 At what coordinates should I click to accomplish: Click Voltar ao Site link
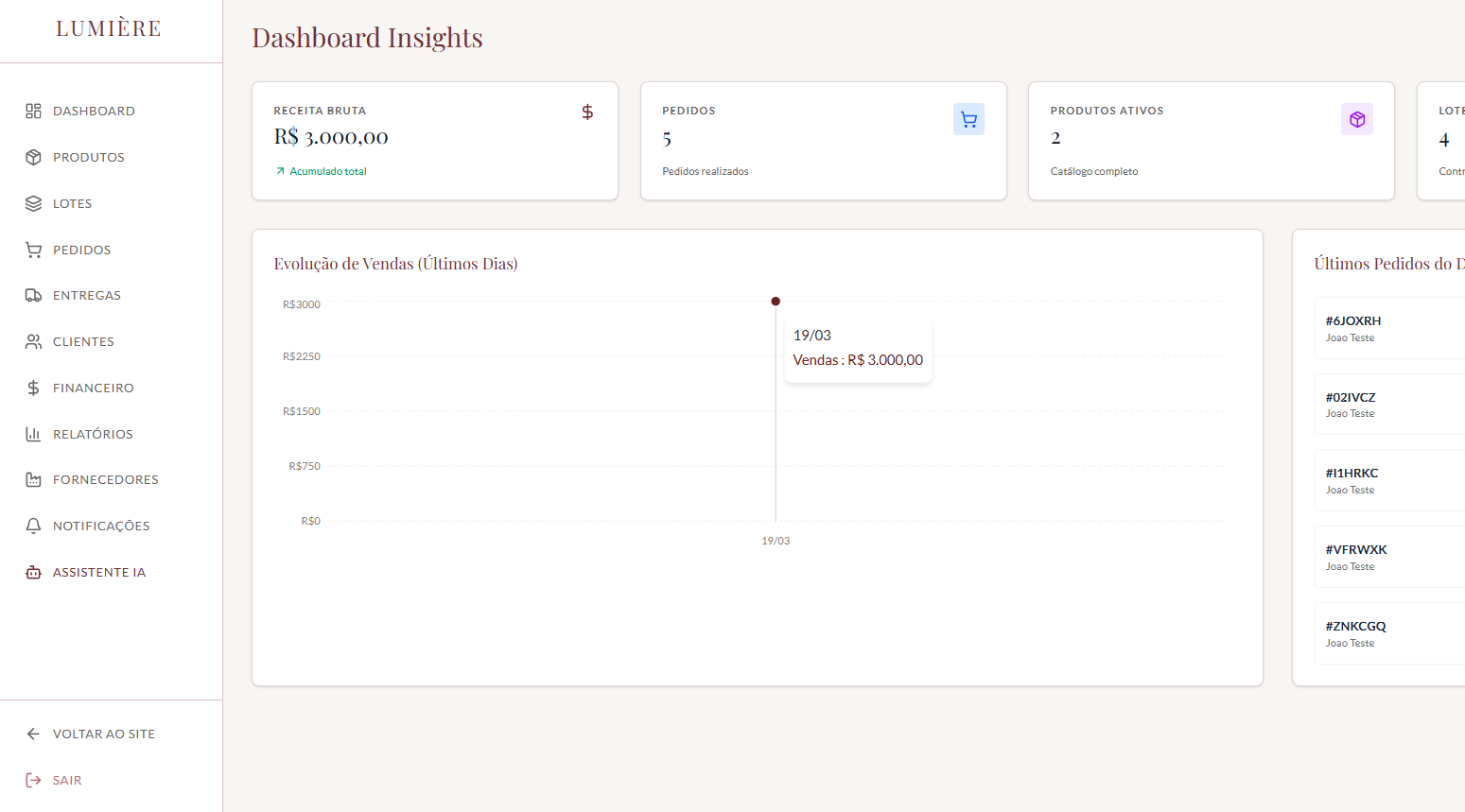click(103, 734)
